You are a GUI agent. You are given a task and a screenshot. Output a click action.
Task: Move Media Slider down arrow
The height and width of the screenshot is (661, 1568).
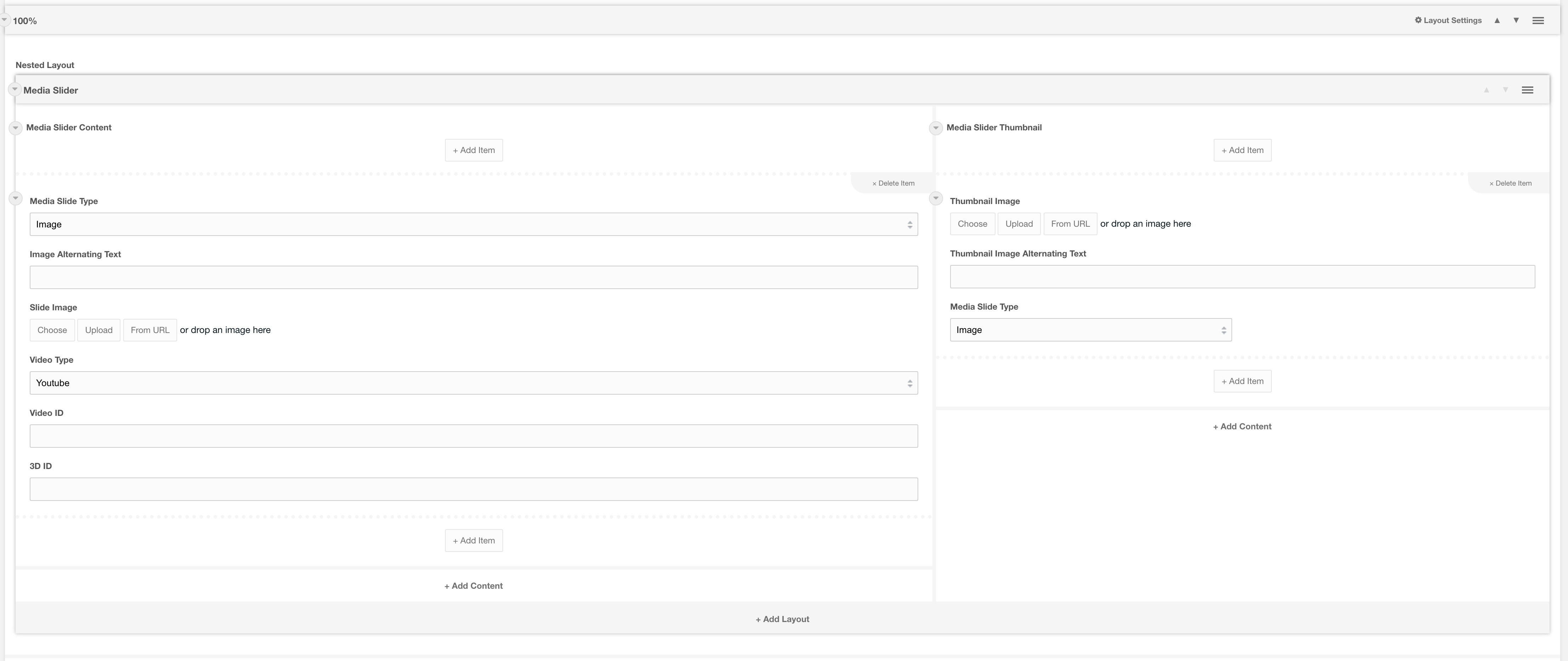pos(1505,90)
